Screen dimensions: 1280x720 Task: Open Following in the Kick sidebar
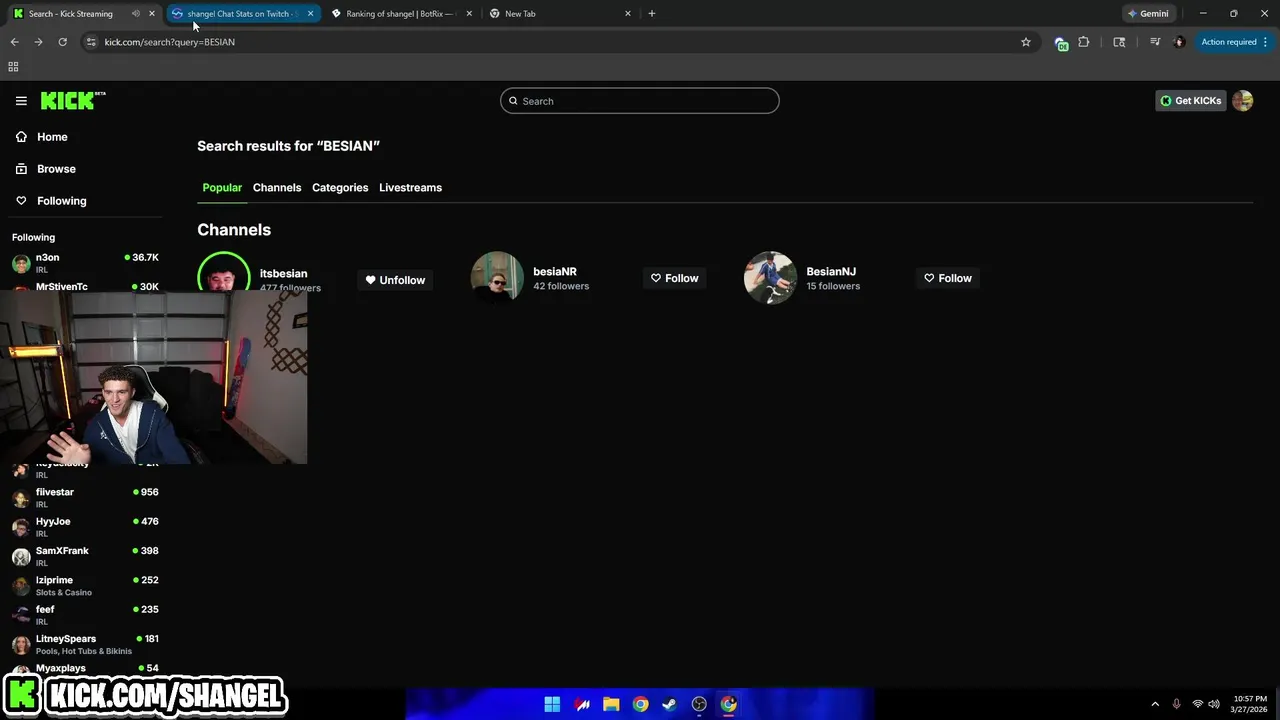(x=62, y=201)
